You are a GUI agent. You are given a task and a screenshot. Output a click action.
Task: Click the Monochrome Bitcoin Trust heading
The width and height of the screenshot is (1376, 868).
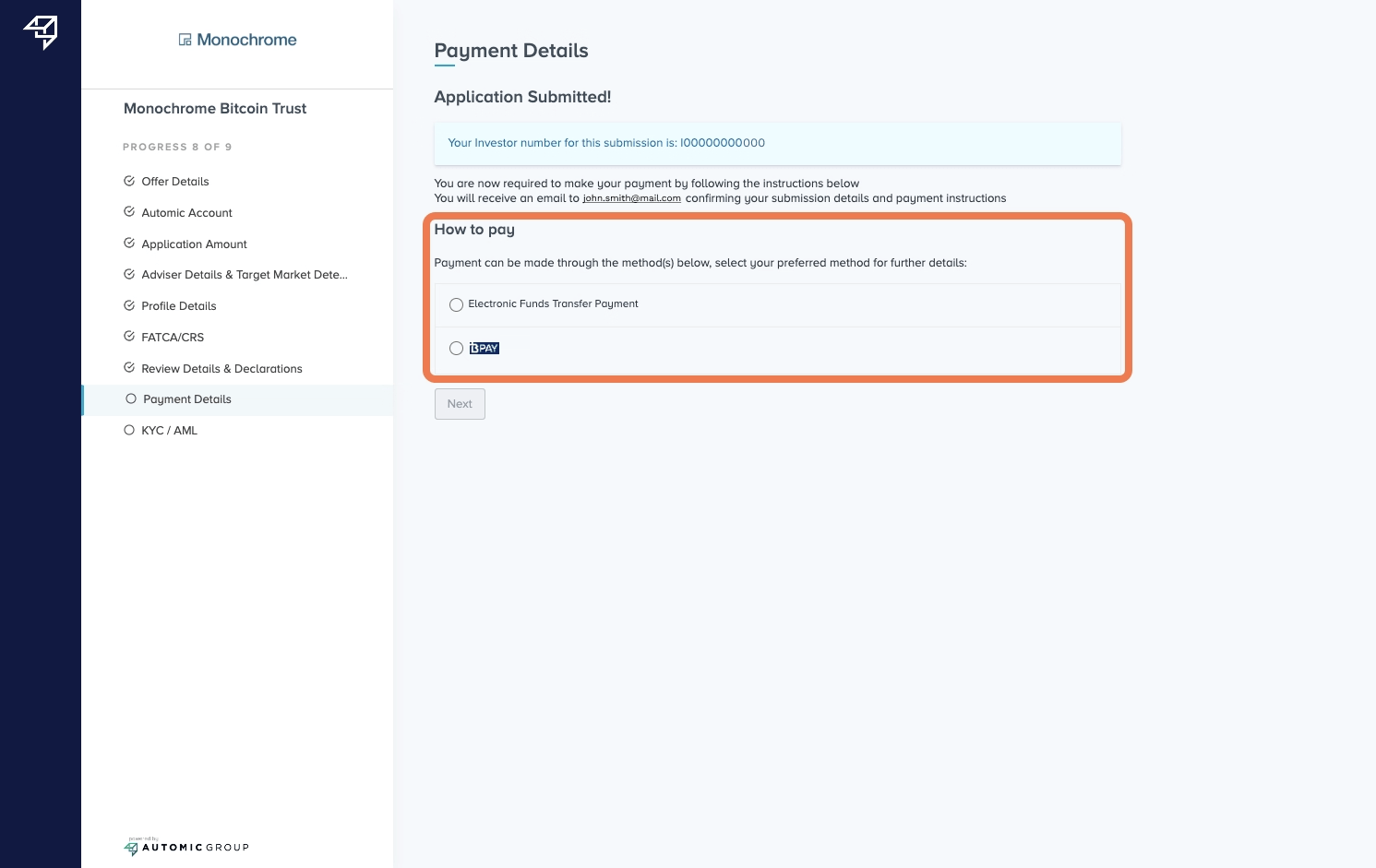click(x=215, y=109)
